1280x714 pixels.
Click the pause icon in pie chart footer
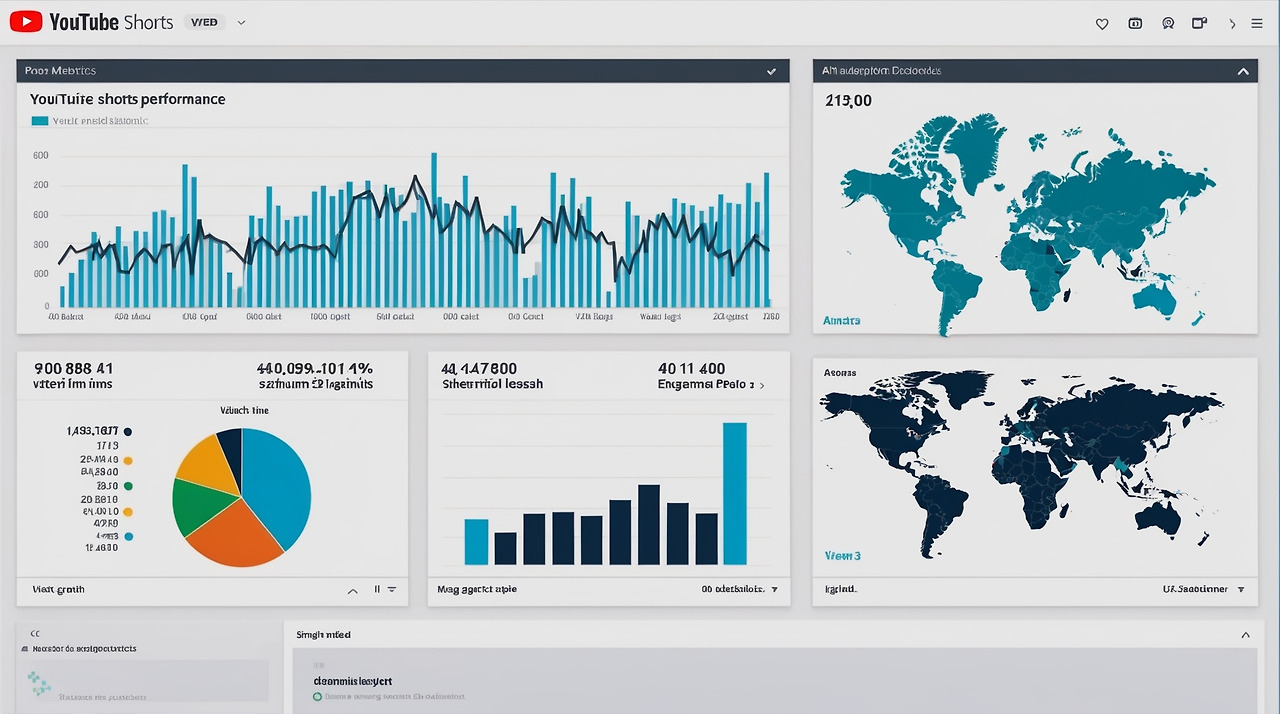coord(377,590)
